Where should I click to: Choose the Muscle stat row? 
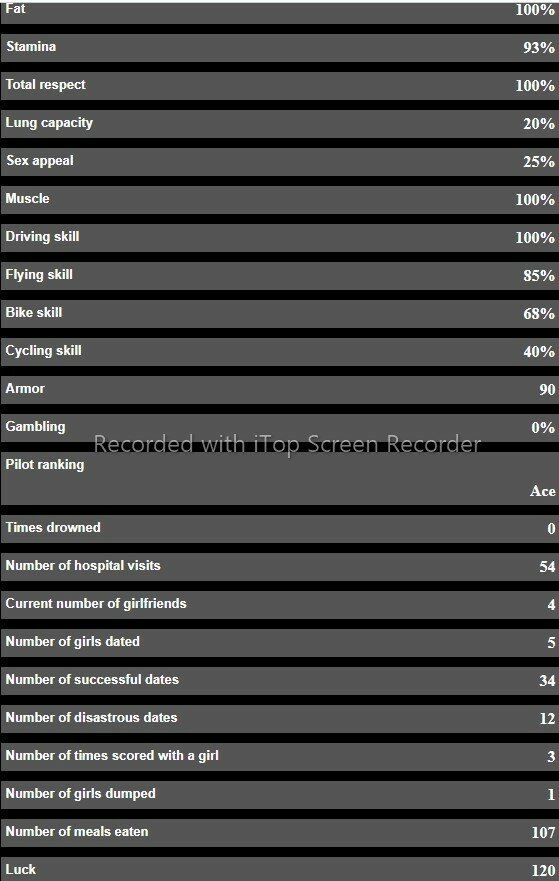pos(279,199)
